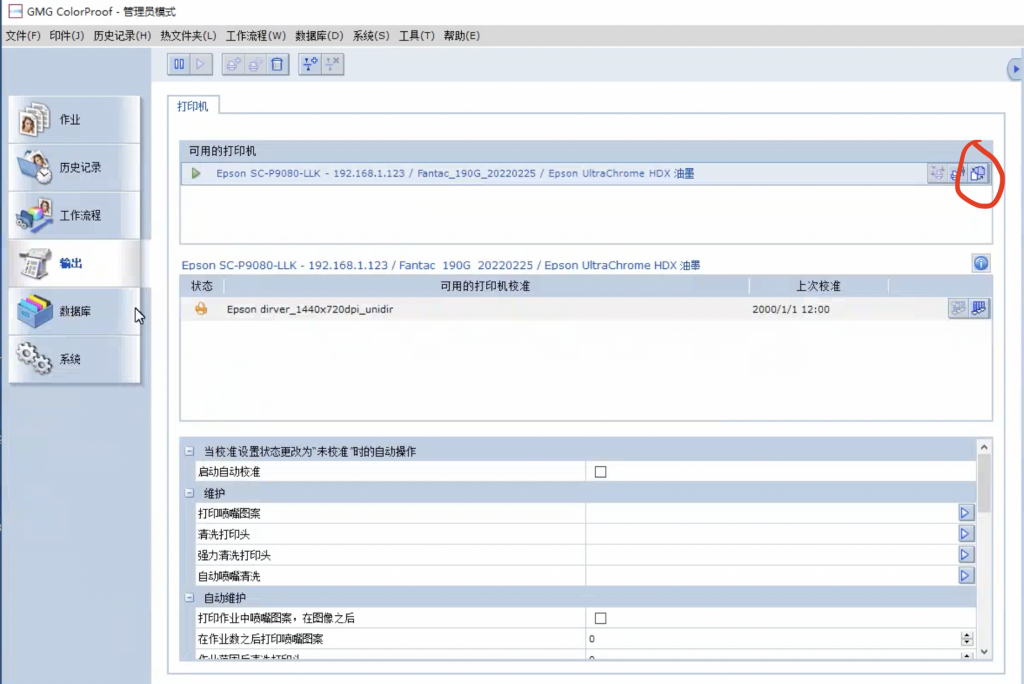This screenshot has width=1024, height=684.
Task: Open the 工具(T) menu
Action: tap(417, 36)
